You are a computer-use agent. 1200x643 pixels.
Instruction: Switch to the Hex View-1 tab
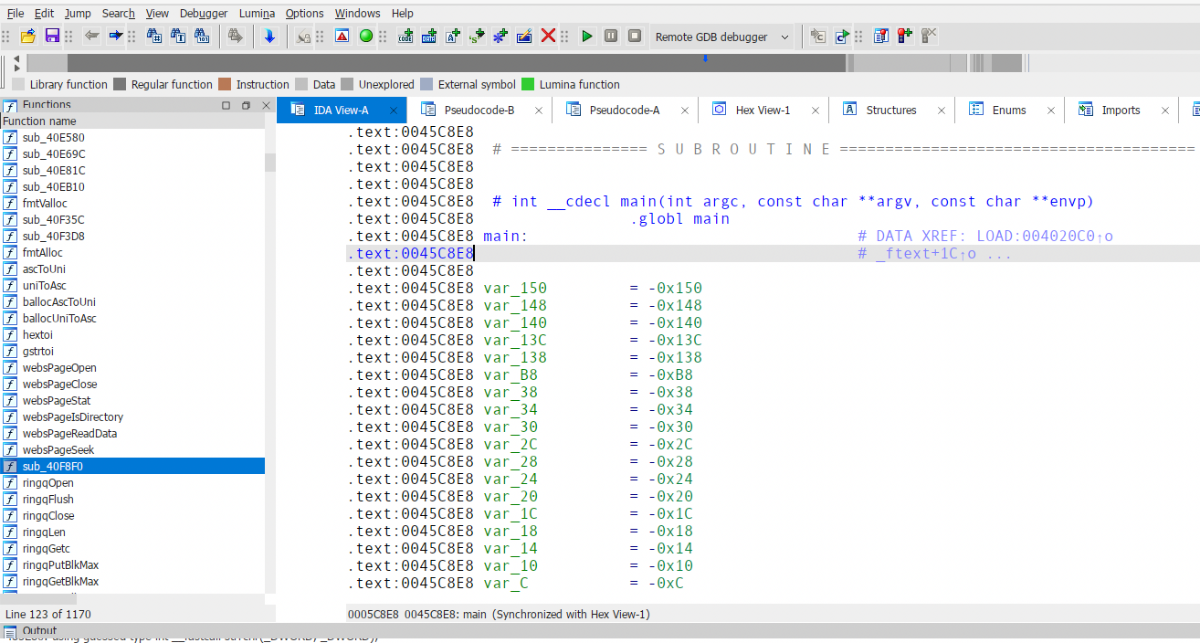763,110
